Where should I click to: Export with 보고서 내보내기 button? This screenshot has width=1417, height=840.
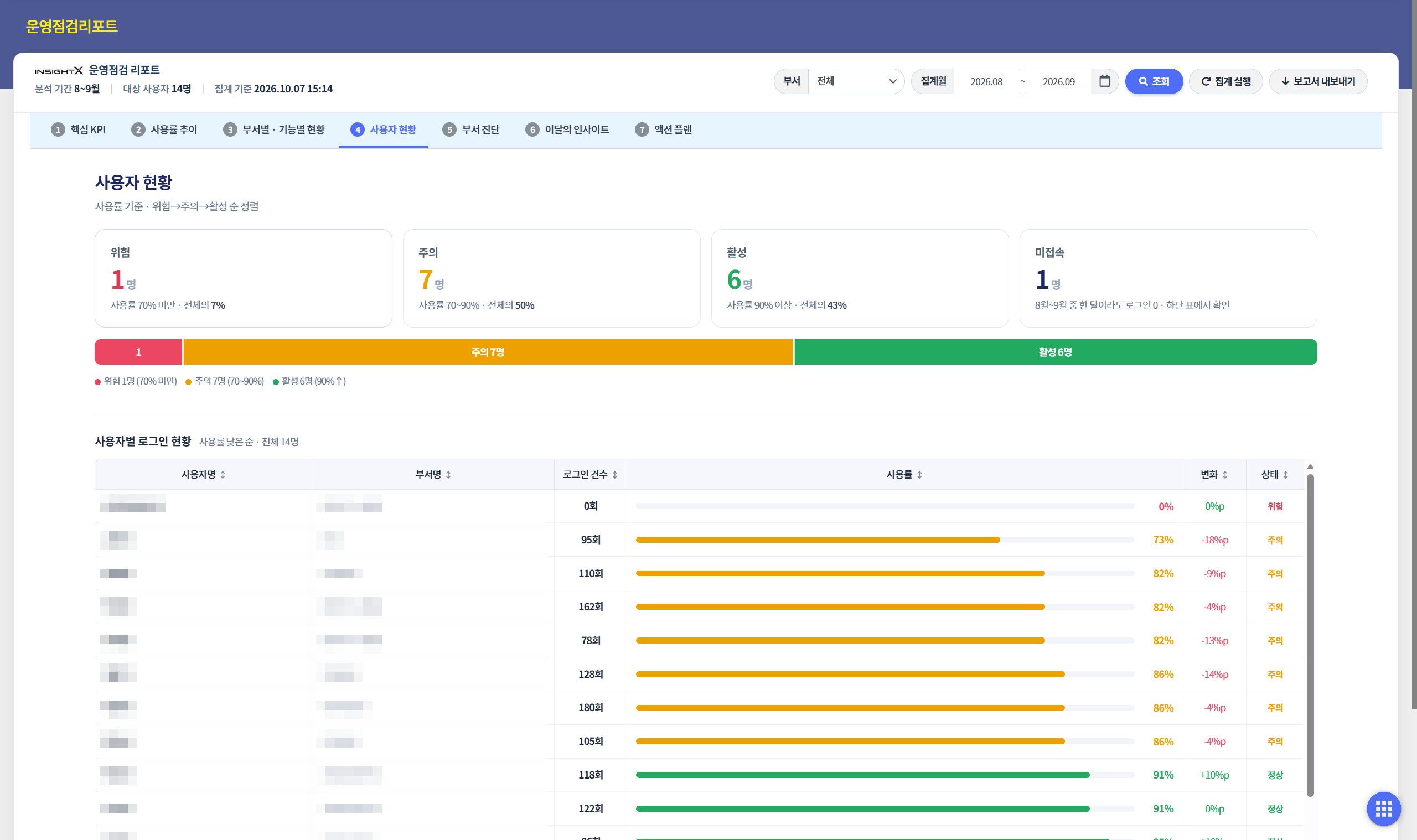[1317, 81]
